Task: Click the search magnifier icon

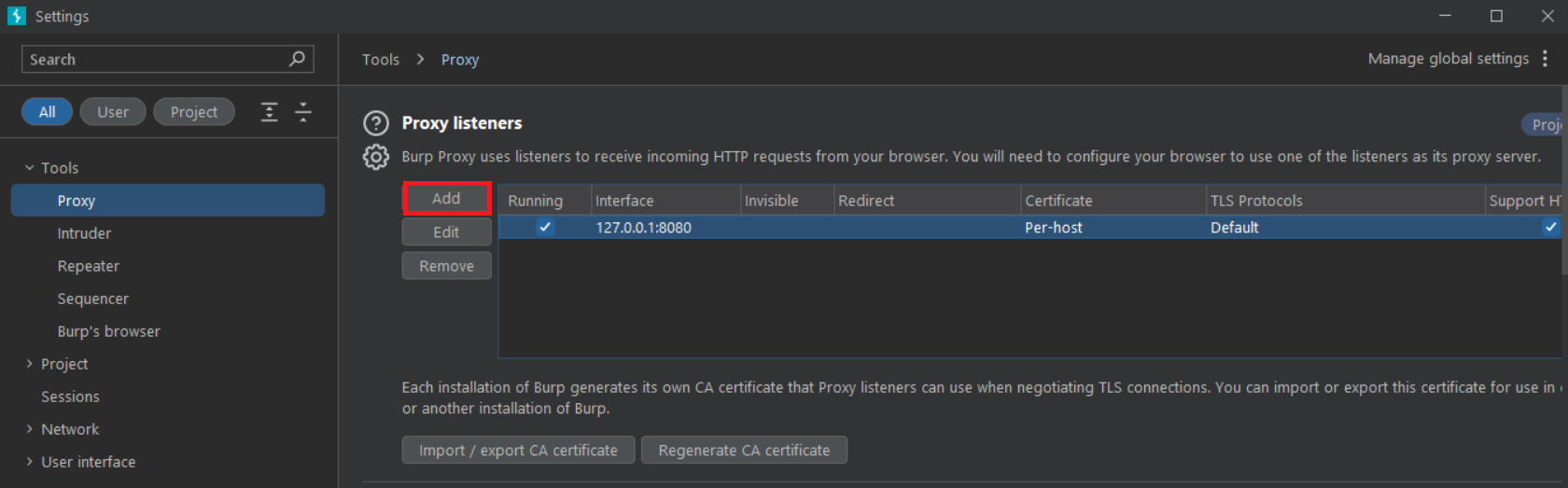Action: 297,59
